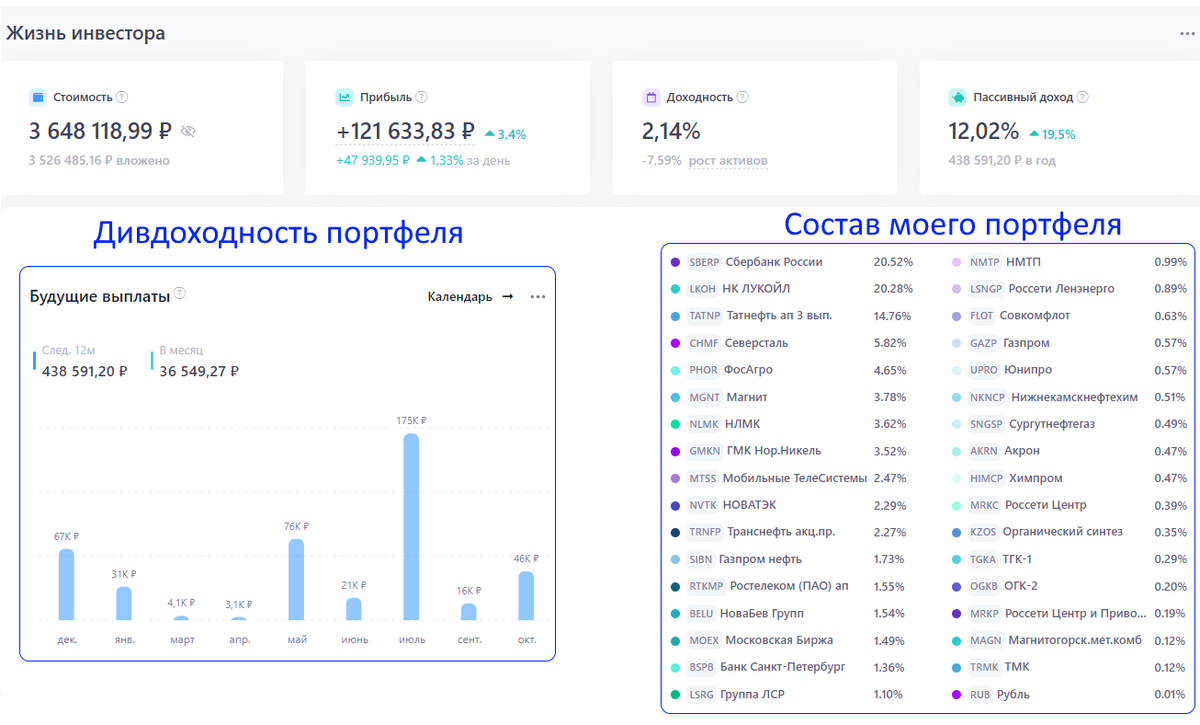This screenshot has width=1200, height=725.
Task: Open the top-right three-dots page menu
Action: [x=1187, y=33]
